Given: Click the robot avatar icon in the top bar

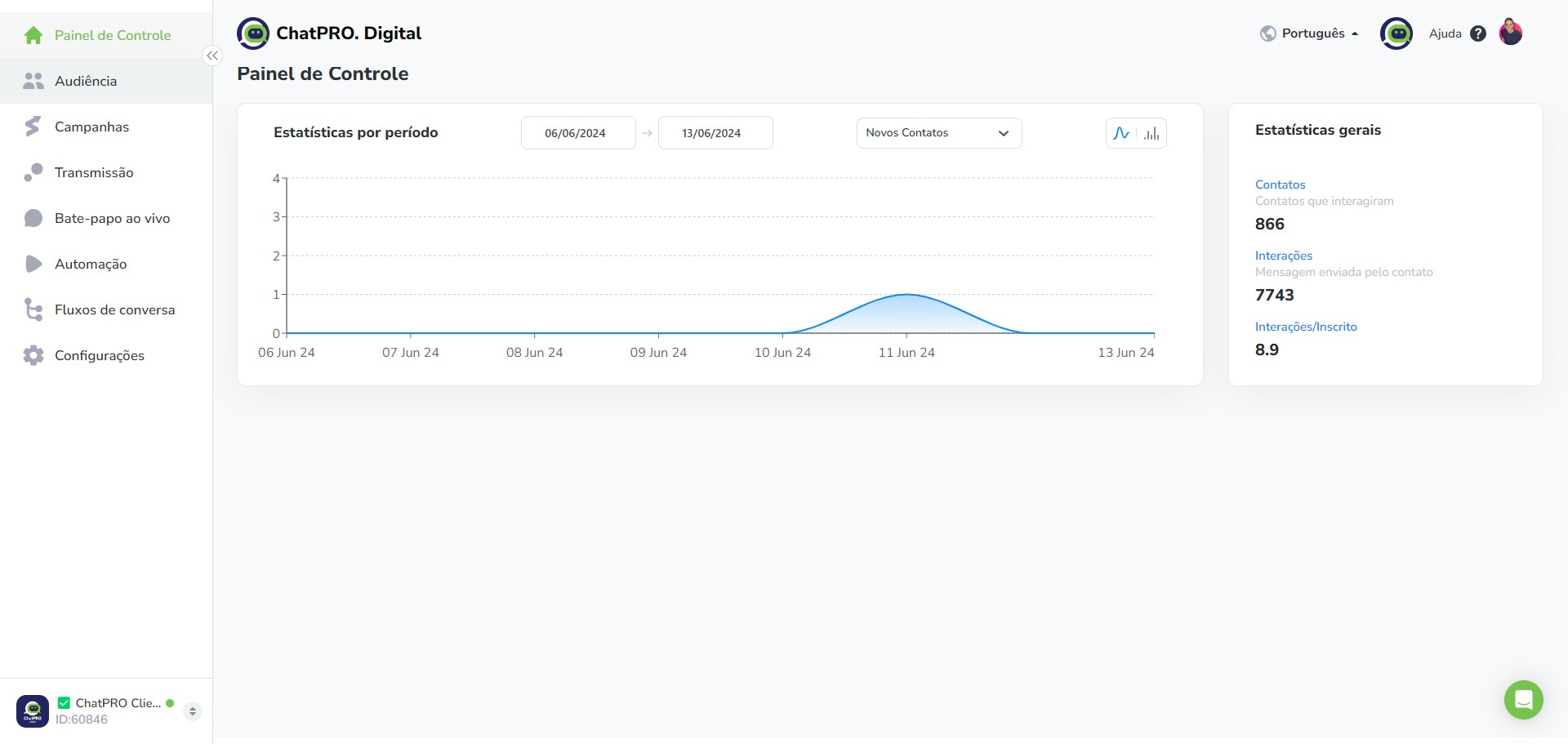Looking at the screenshot, I should 1396,33.
